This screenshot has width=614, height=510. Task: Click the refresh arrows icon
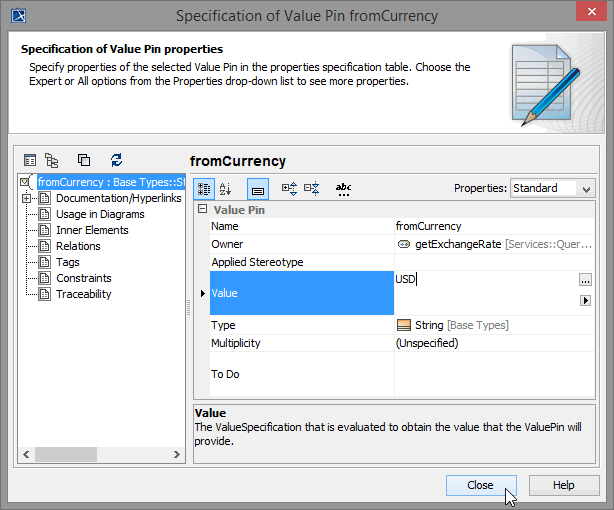[x=116, y=160]
